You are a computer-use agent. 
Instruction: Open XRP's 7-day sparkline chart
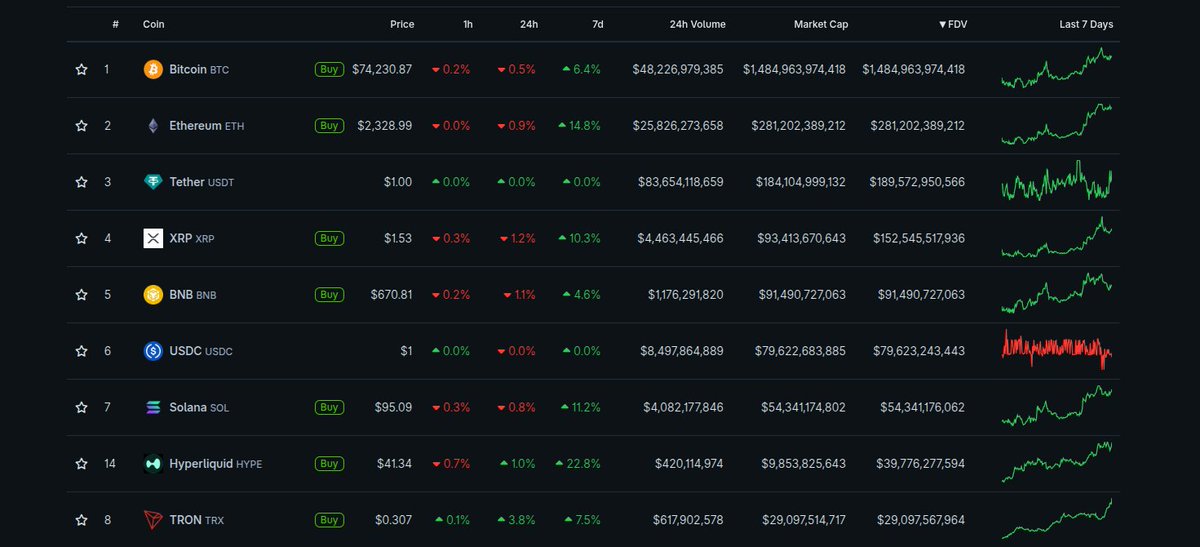(x=1056, y=238)
